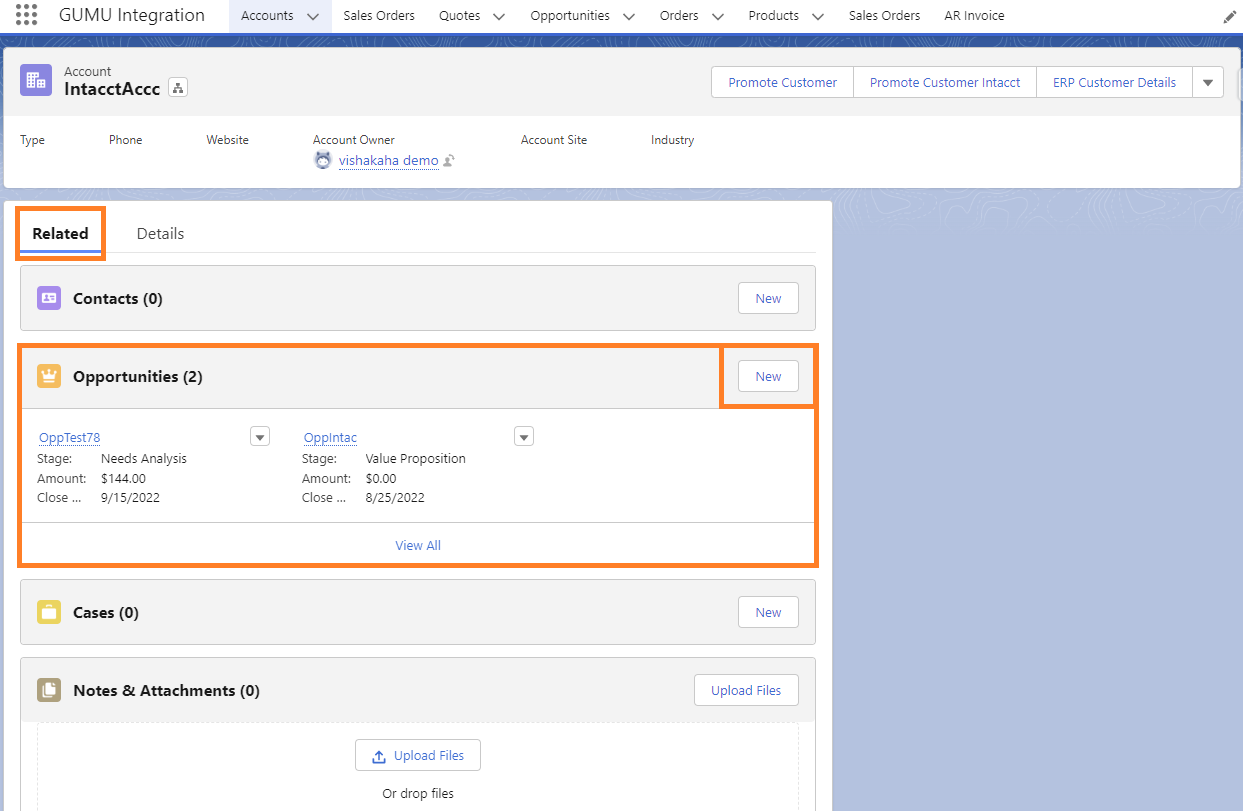The image size is (1243, 811).
Task: Open the Opportunities navigation tab
Action: 570,16
